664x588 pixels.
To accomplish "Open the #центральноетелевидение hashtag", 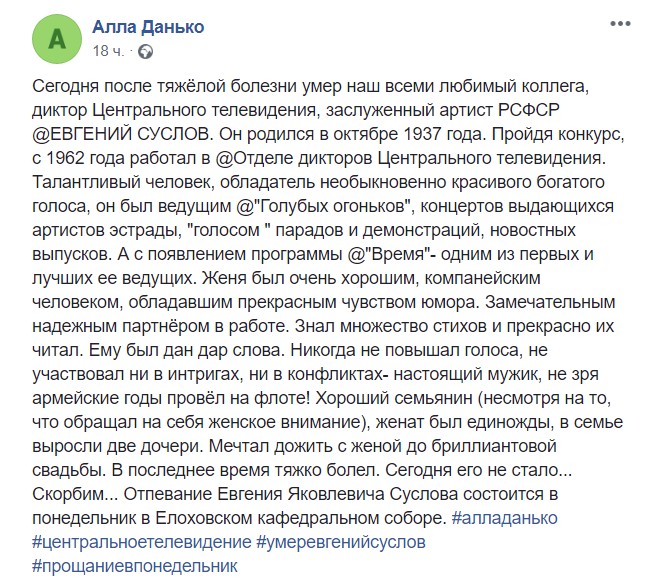I will (x=141, y=542).
